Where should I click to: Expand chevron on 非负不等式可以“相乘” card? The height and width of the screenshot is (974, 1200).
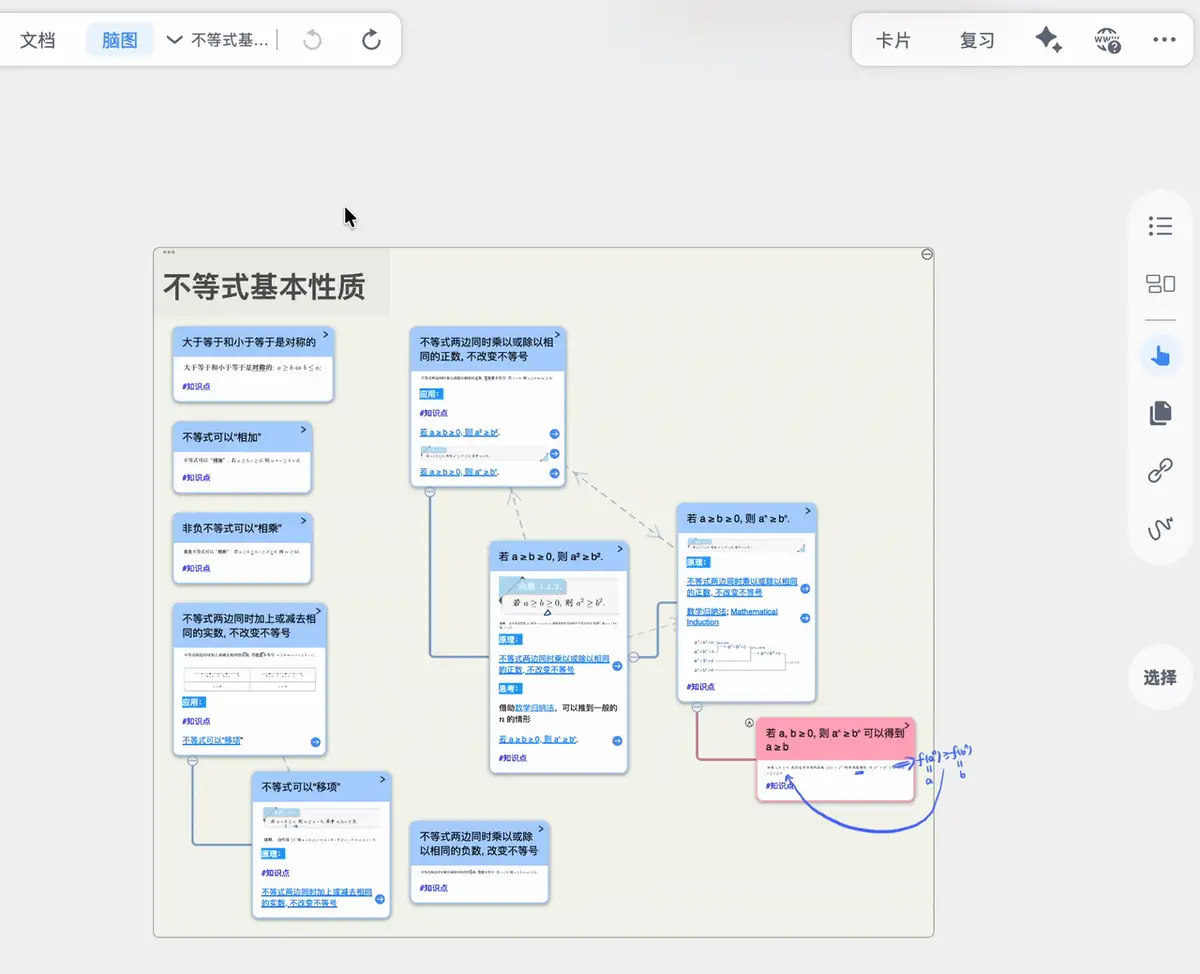click(x=303, y=520)
